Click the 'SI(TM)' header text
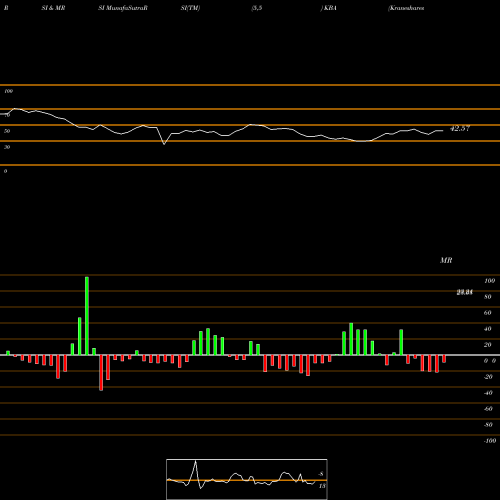The image size is (500, 500). 190,8
